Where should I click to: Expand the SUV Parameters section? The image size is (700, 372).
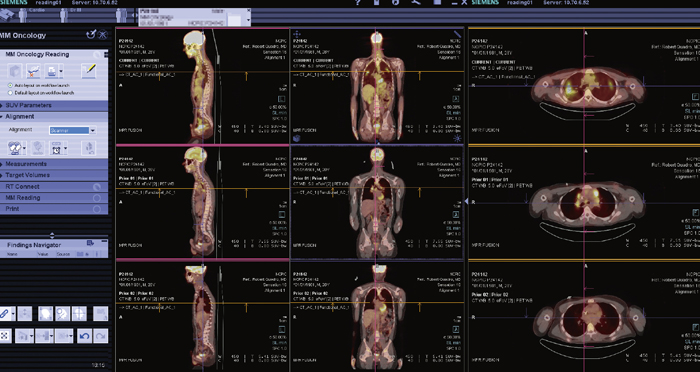[x=54, y=105]
